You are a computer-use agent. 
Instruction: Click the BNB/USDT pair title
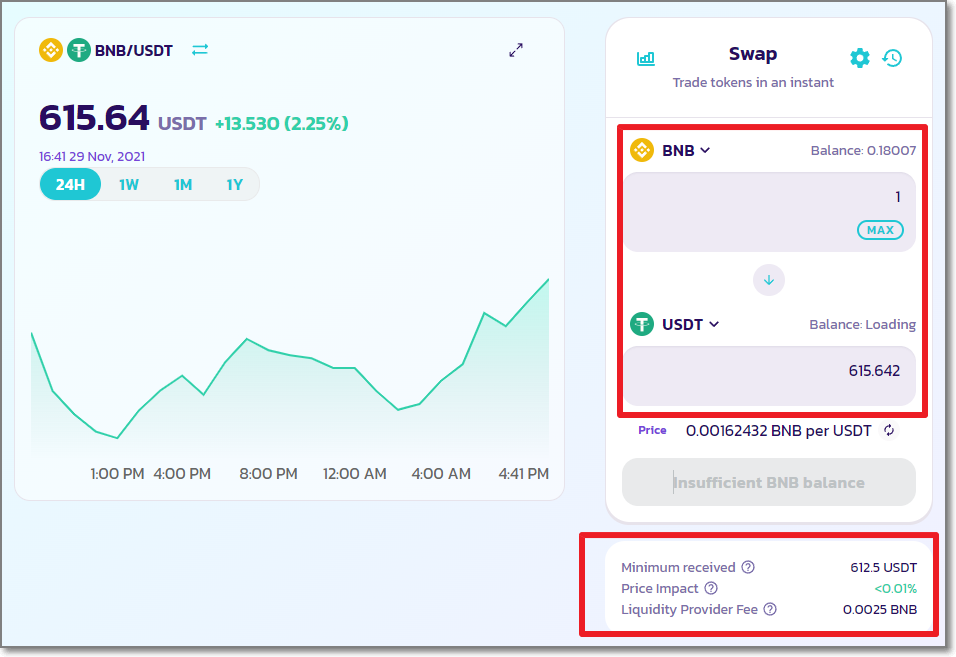[134, 51]
